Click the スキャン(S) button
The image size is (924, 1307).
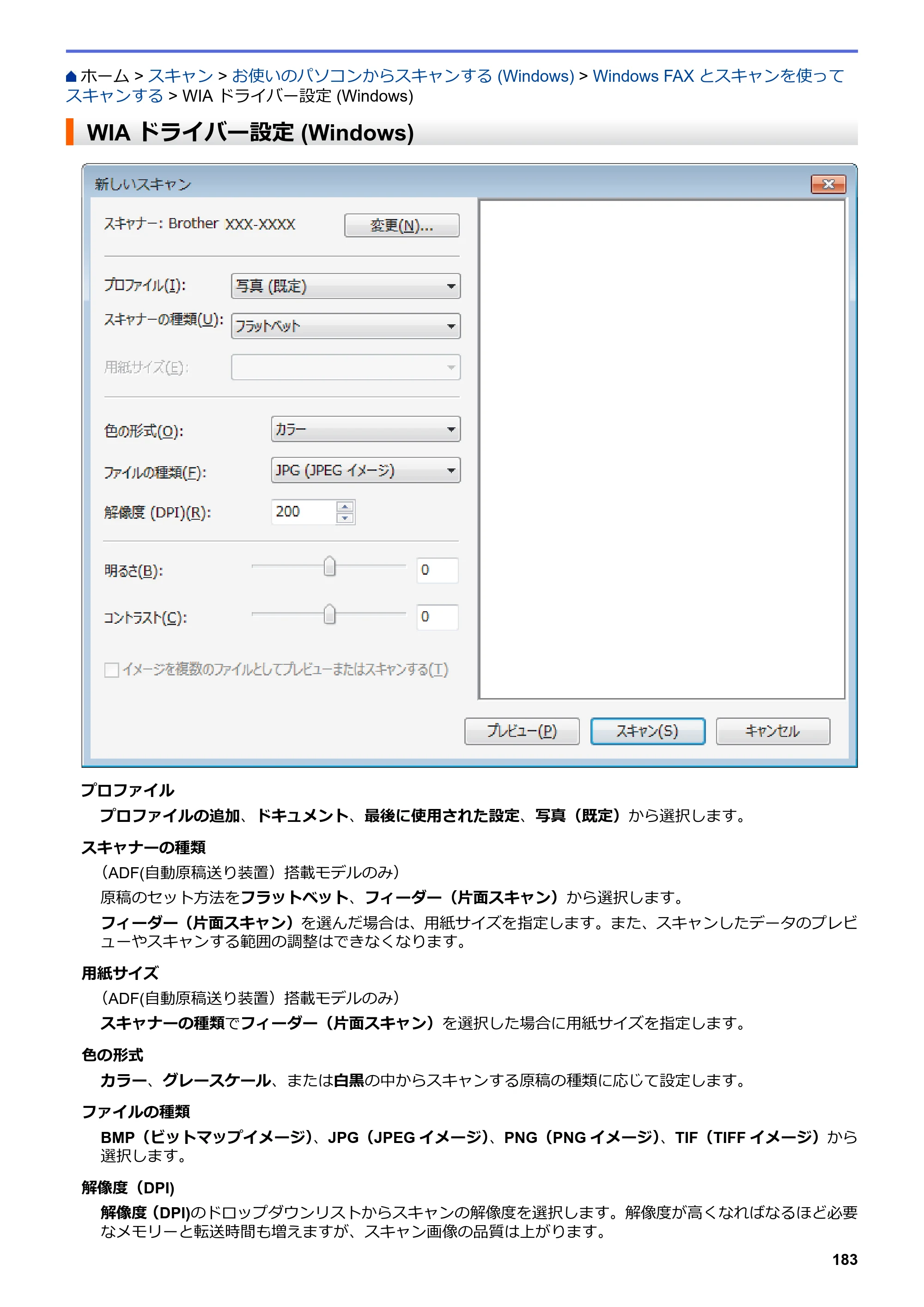click(x=648, y=731)
